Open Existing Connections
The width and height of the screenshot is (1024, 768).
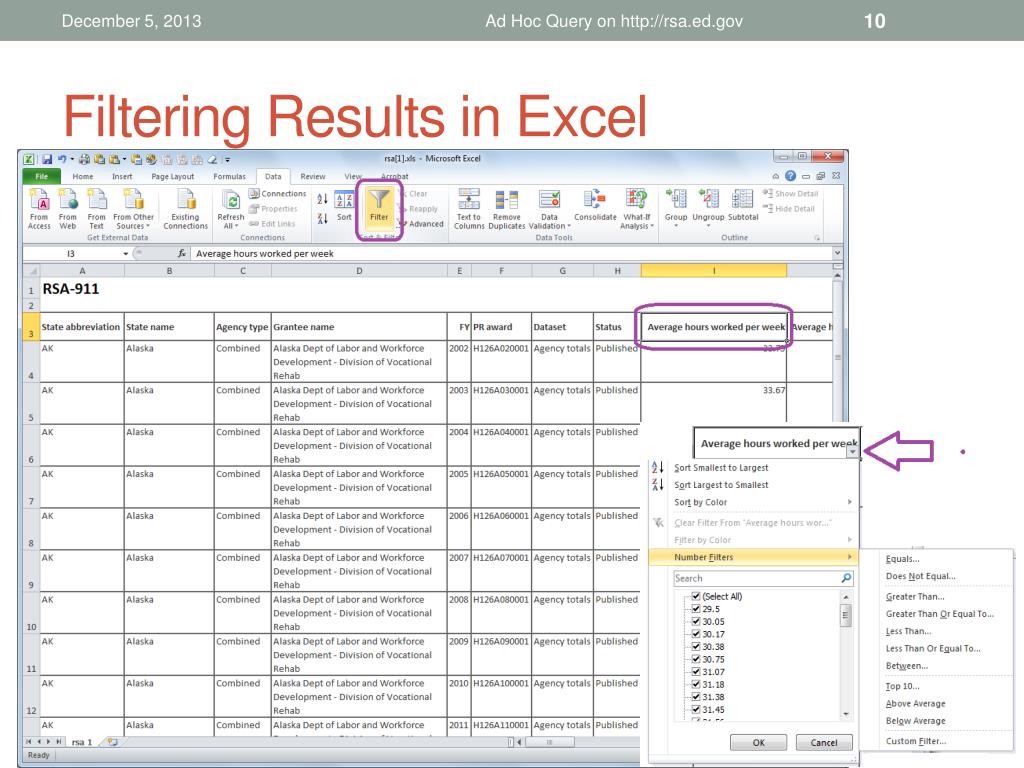click(x=185, y=209)
